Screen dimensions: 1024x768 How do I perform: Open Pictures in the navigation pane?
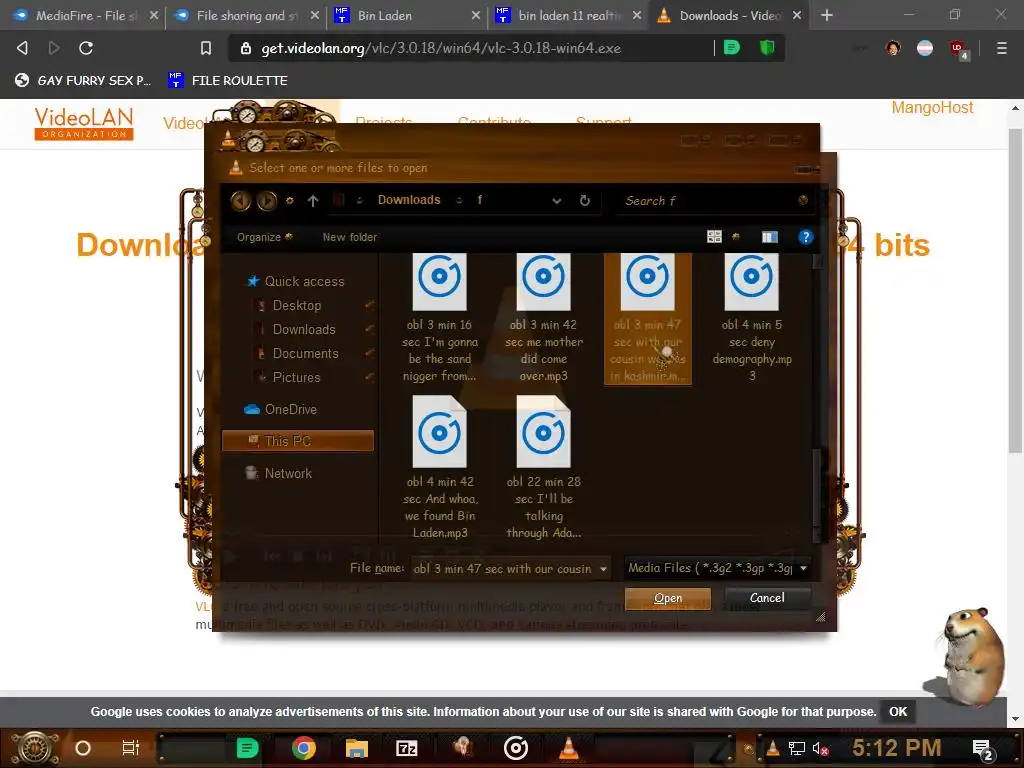[x=296, y=377]
